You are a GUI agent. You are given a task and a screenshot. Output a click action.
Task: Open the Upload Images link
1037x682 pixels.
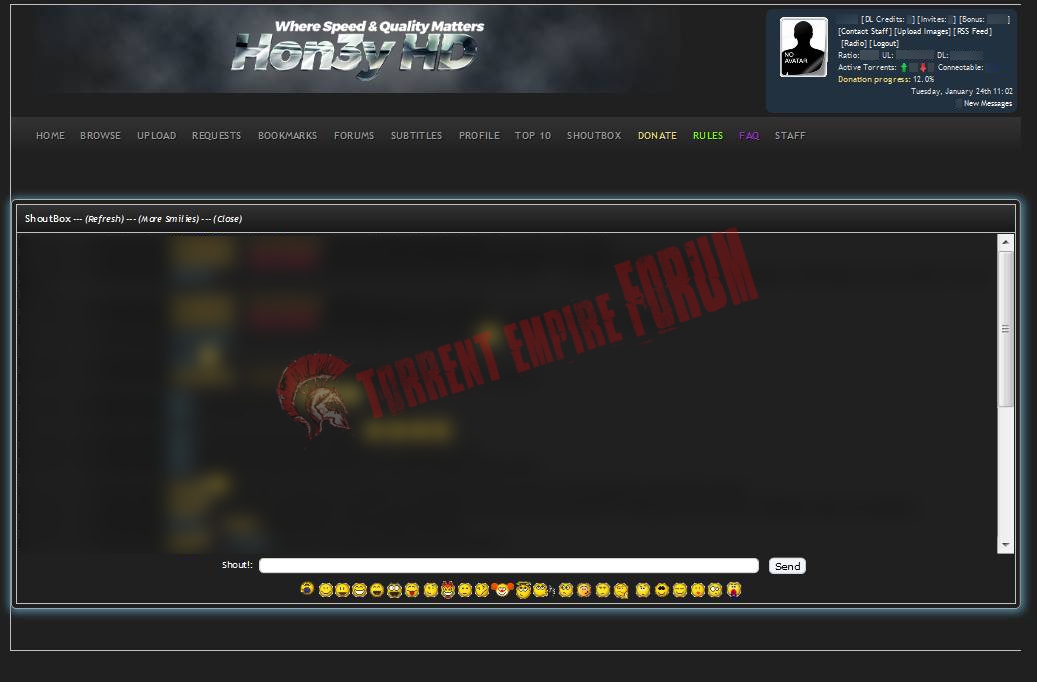[x=923, y=31]
